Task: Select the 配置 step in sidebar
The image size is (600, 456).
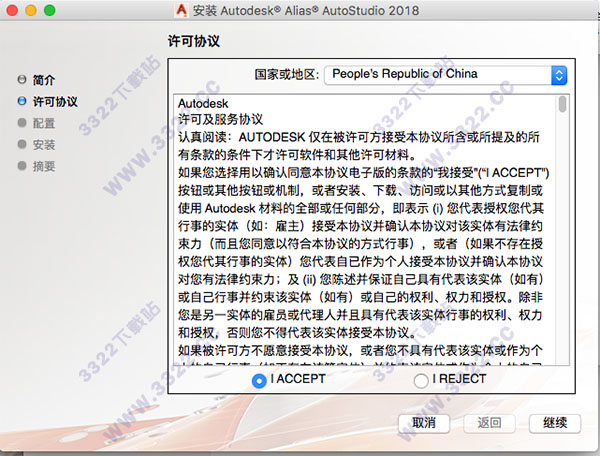Action: [44, 123]
